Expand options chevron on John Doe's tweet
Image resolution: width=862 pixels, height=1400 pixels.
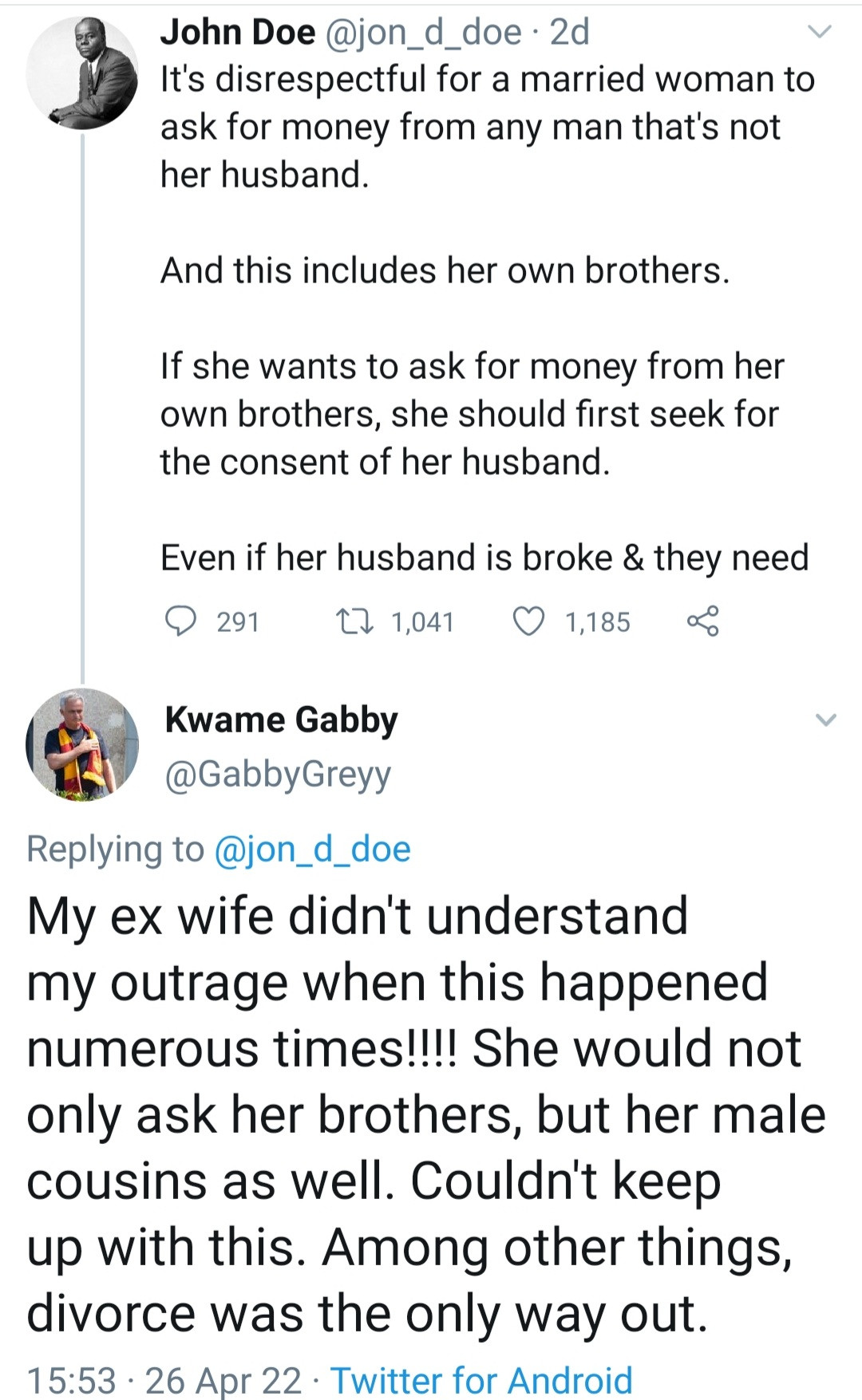coord(820,32)
